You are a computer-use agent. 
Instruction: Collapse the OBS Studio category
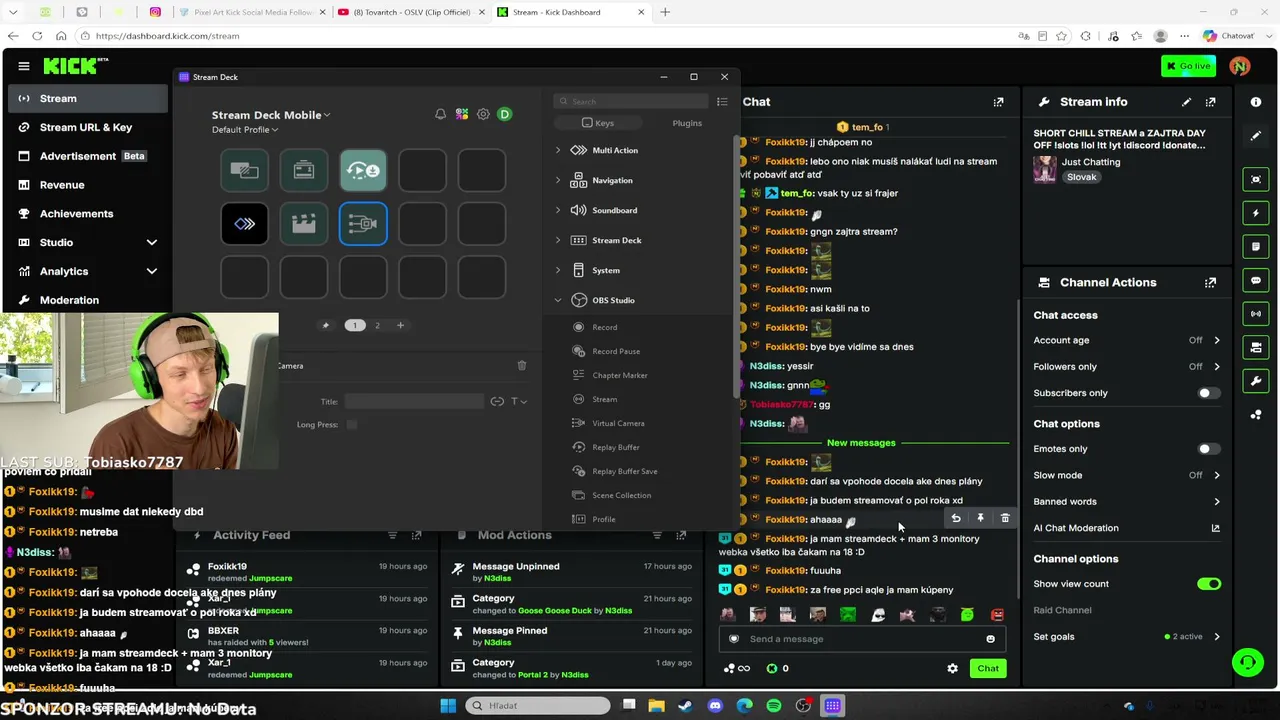coord(558,300)
